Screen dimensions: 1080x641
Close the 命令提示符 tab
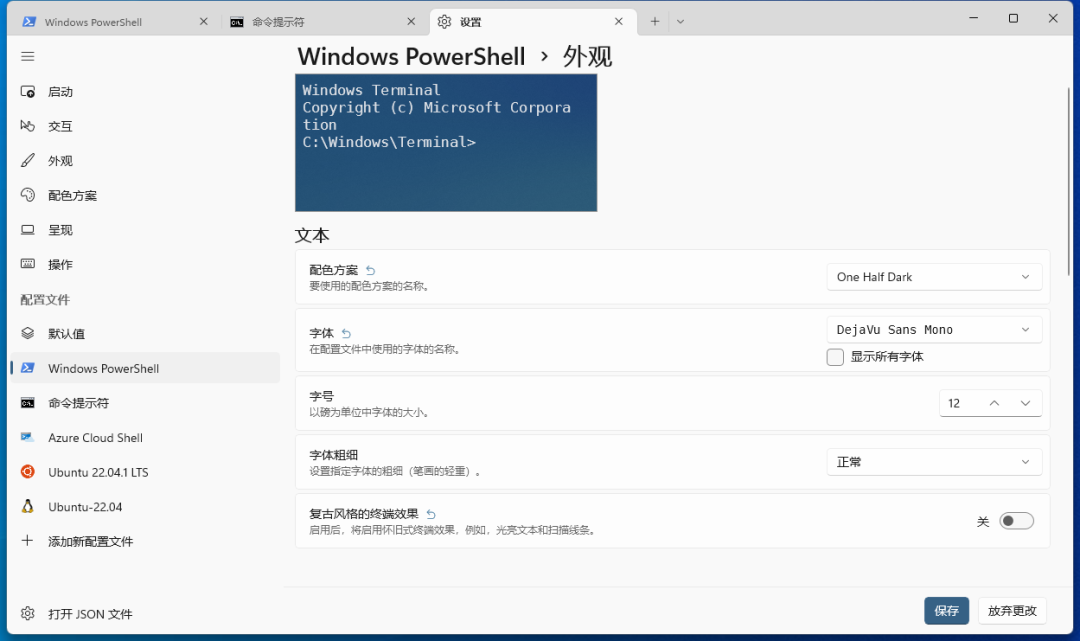pos(411,21)
